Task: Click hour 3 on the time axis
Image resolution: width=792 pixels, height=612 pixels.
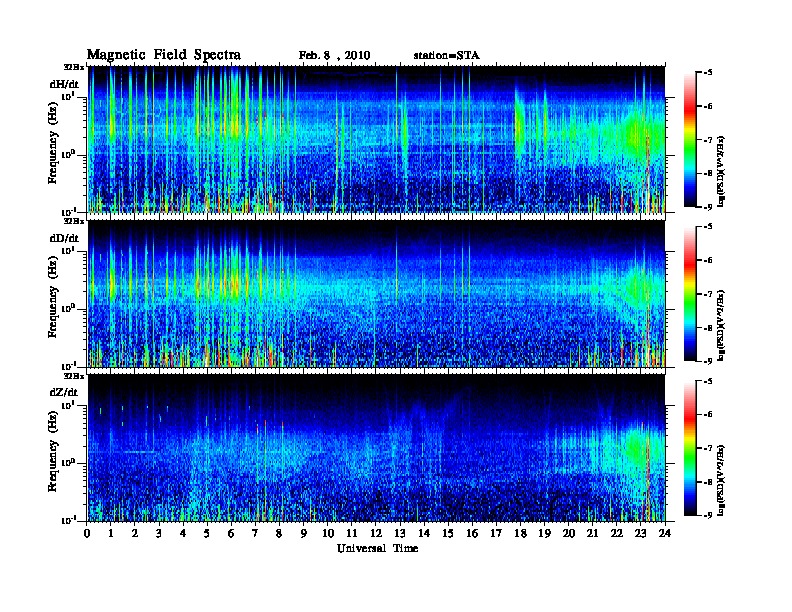Action: [x=159, y=533]
